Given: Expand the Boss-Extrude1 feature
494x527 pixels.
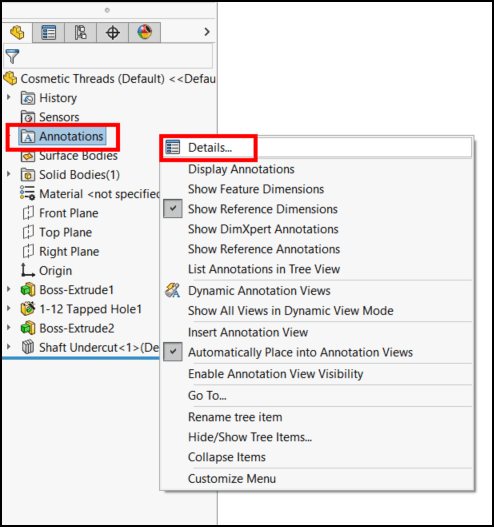Looking at the screenshot, I should click(x=9, y=289).
